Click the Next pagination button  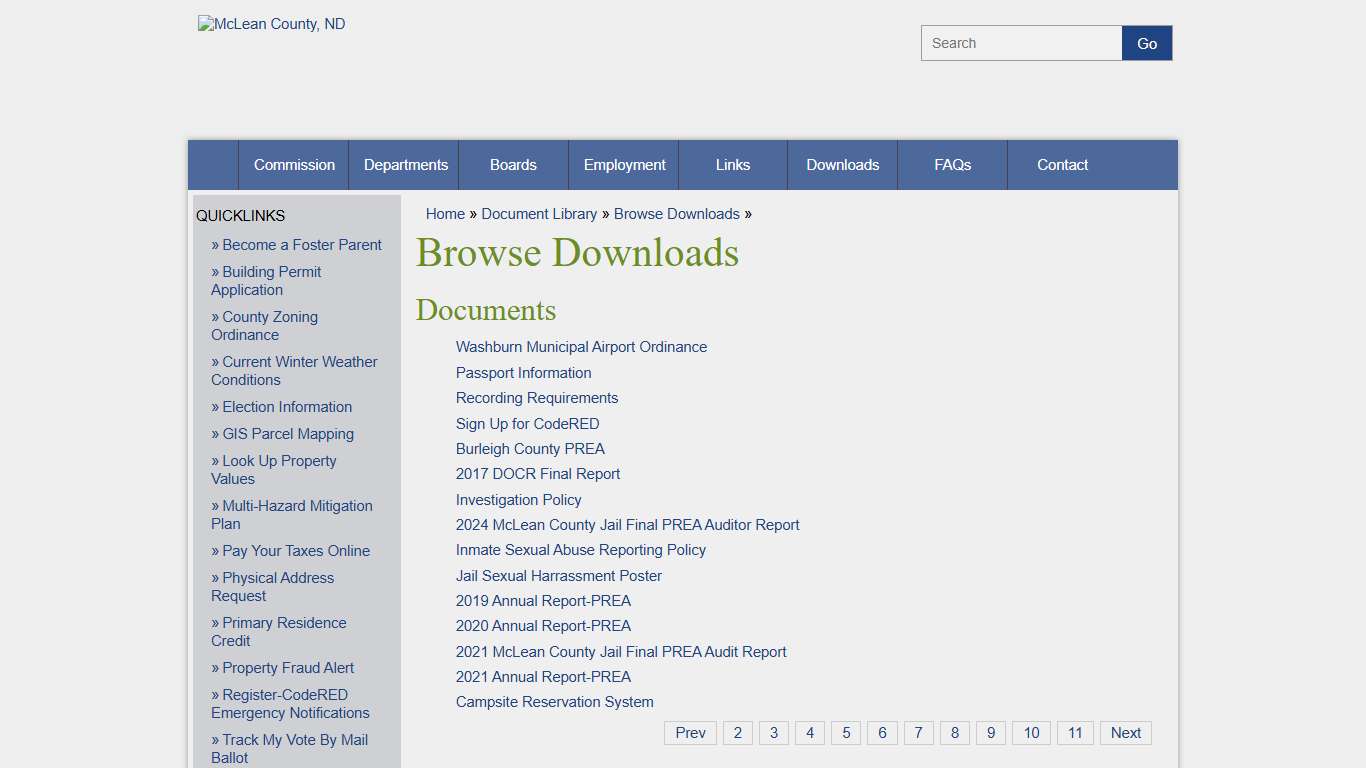(1125, 732)
